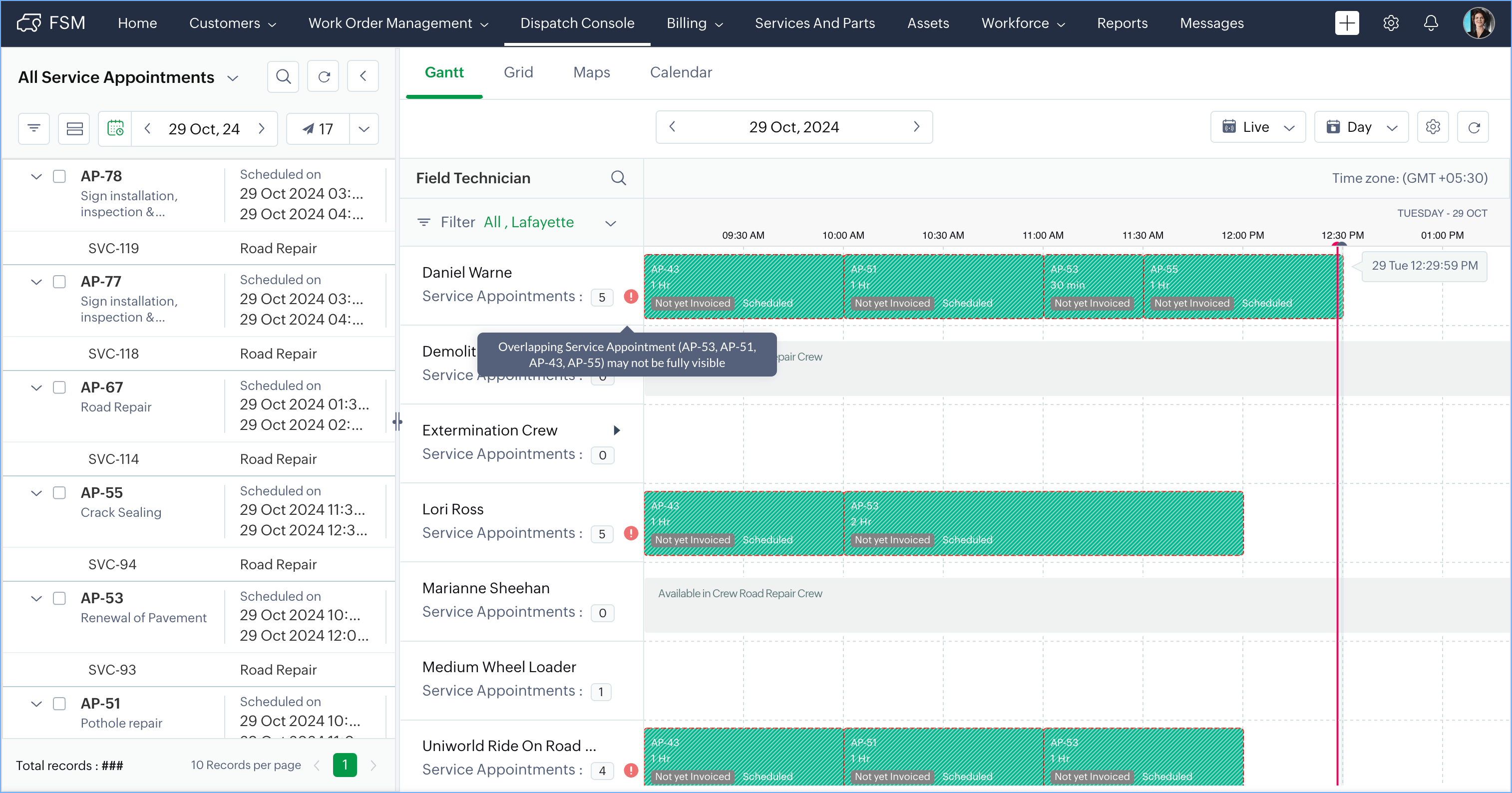This screenshot has width=1512, height=793.
Task: Tick the AP-53 appointment checkbox
Action: point(59,598)
